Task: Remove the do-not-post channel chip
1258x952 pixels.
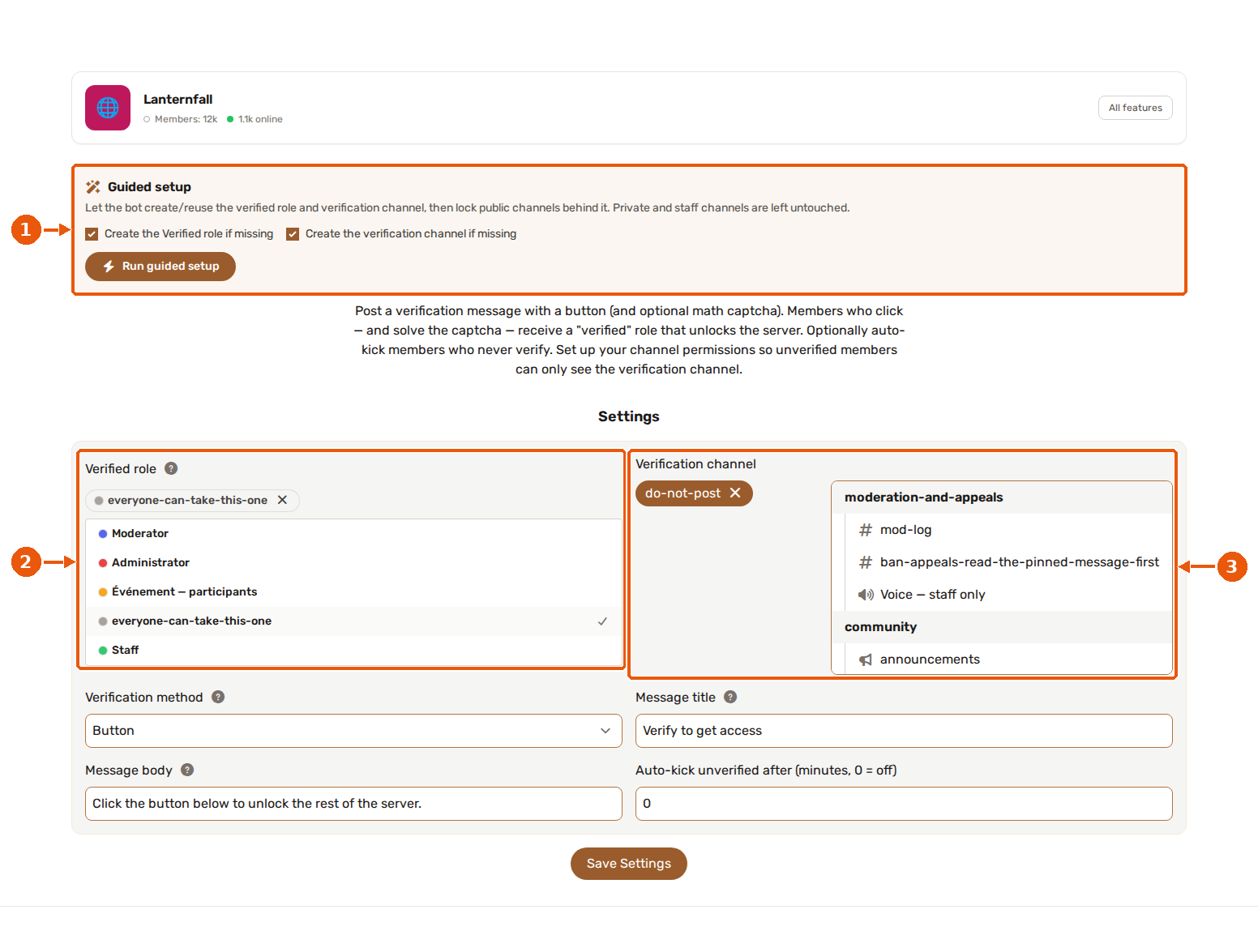Action: [x=735, y=493]
